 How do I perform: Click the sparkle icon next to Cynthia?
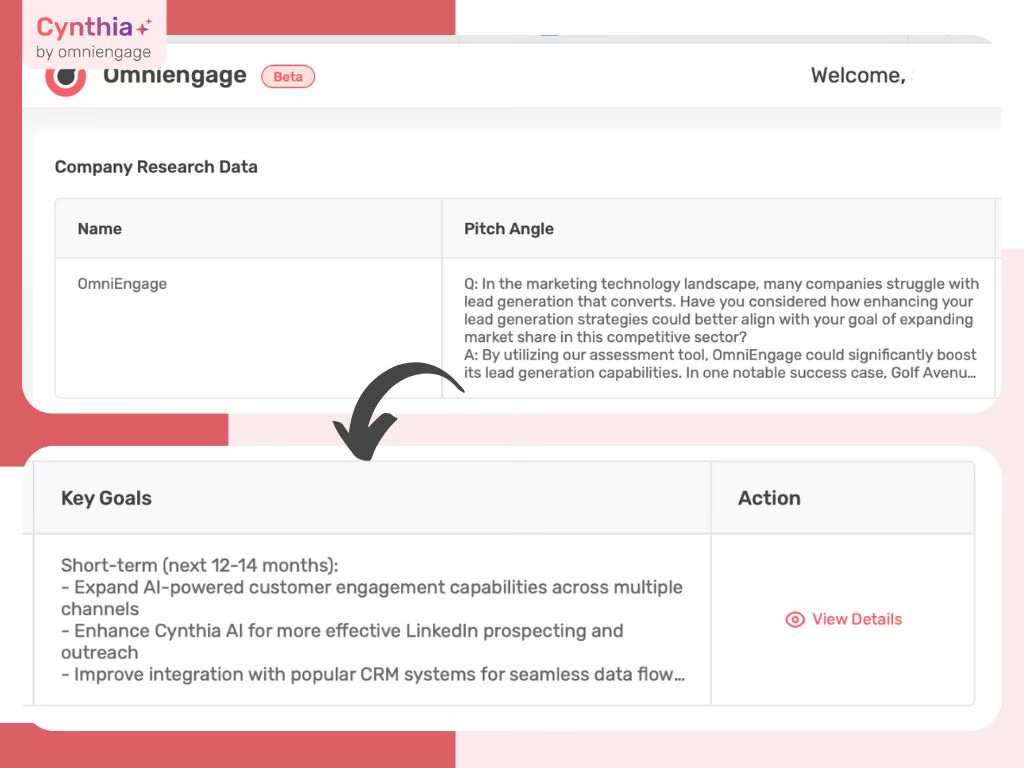[145, 27]
